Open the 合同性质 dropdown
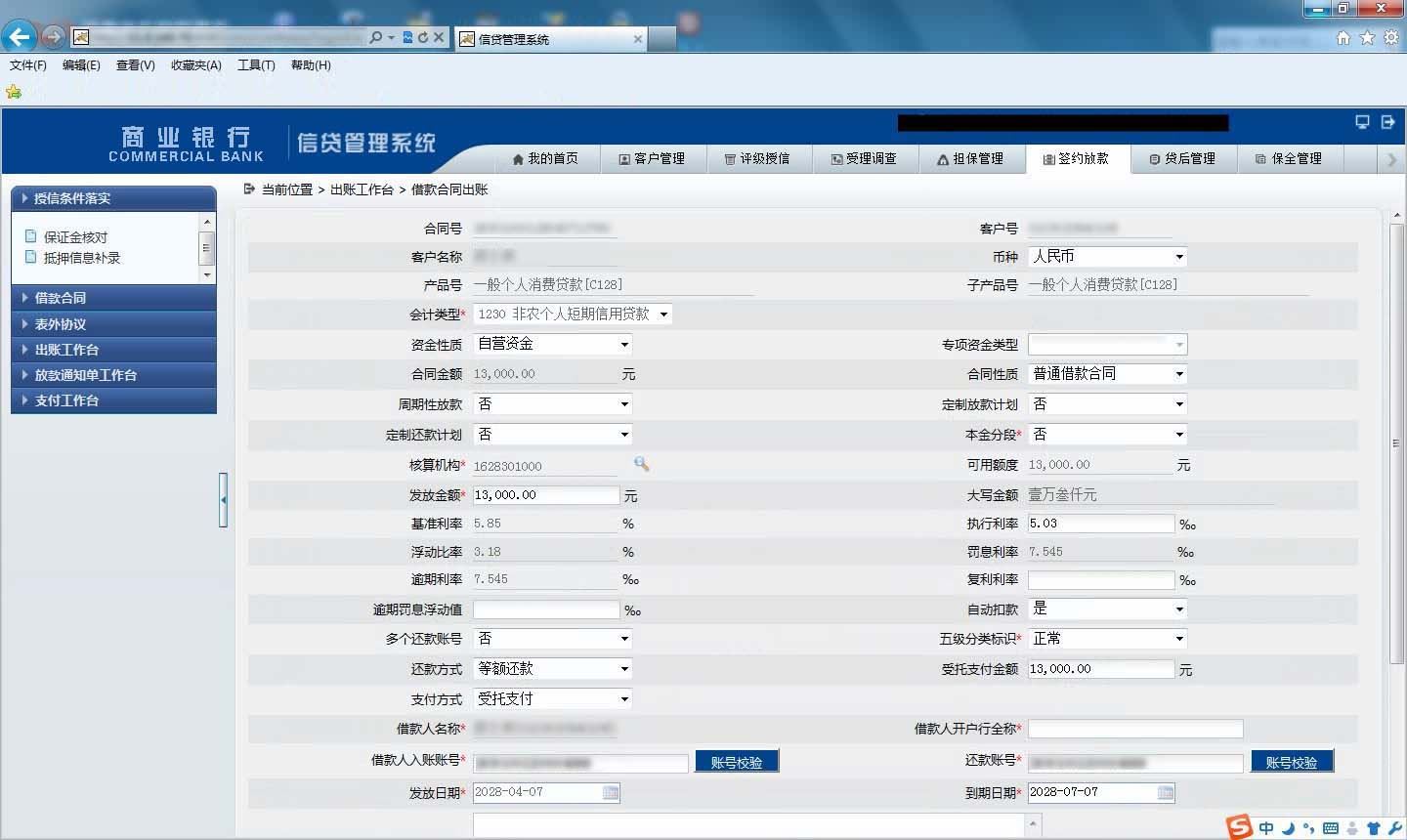The height and width of the screenshot is (840, 1407). (1108, 374)
